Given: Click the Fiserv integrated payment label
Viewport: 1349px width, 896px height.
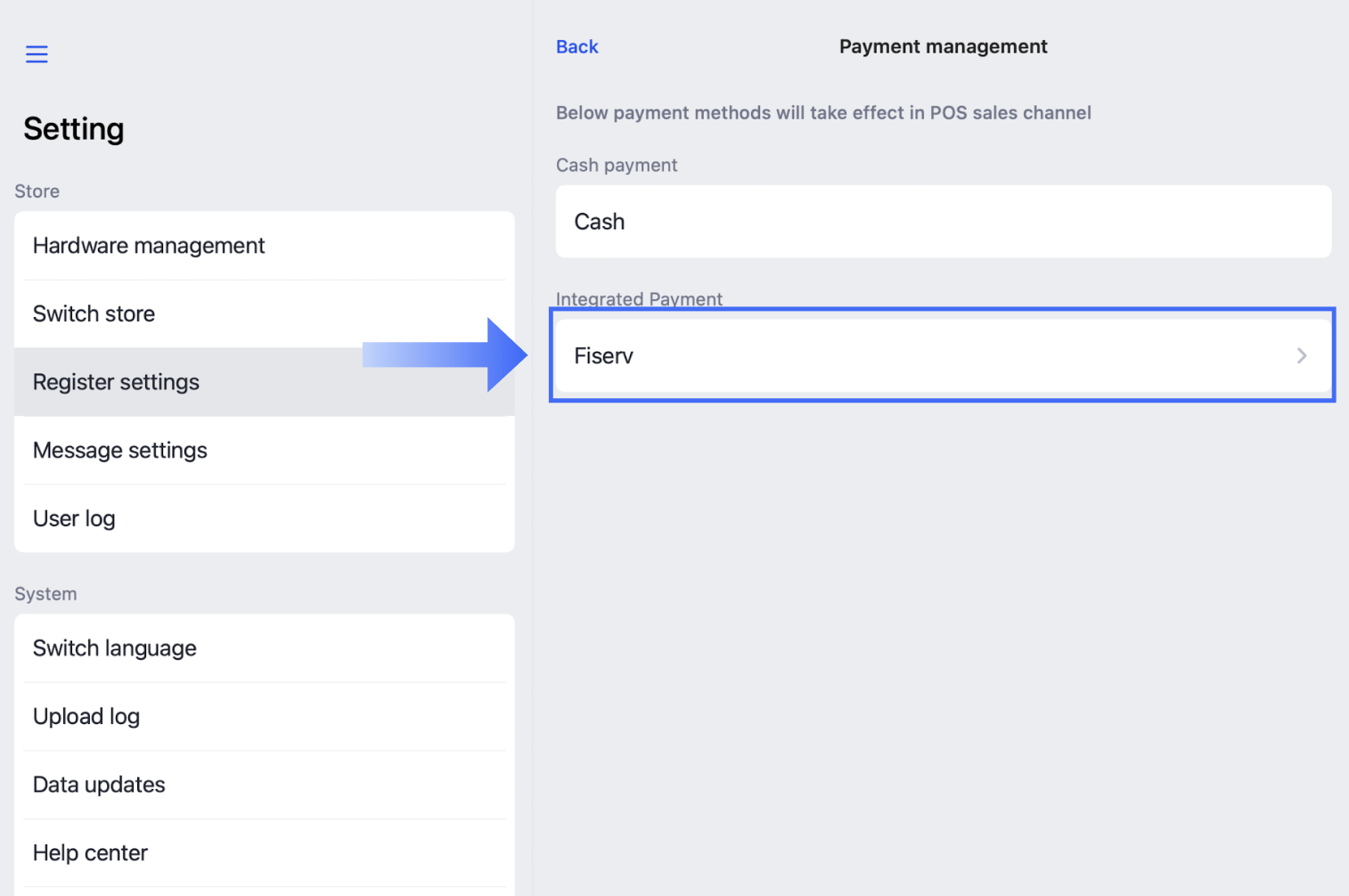Looking at the screenshot, I should point(603,356).
